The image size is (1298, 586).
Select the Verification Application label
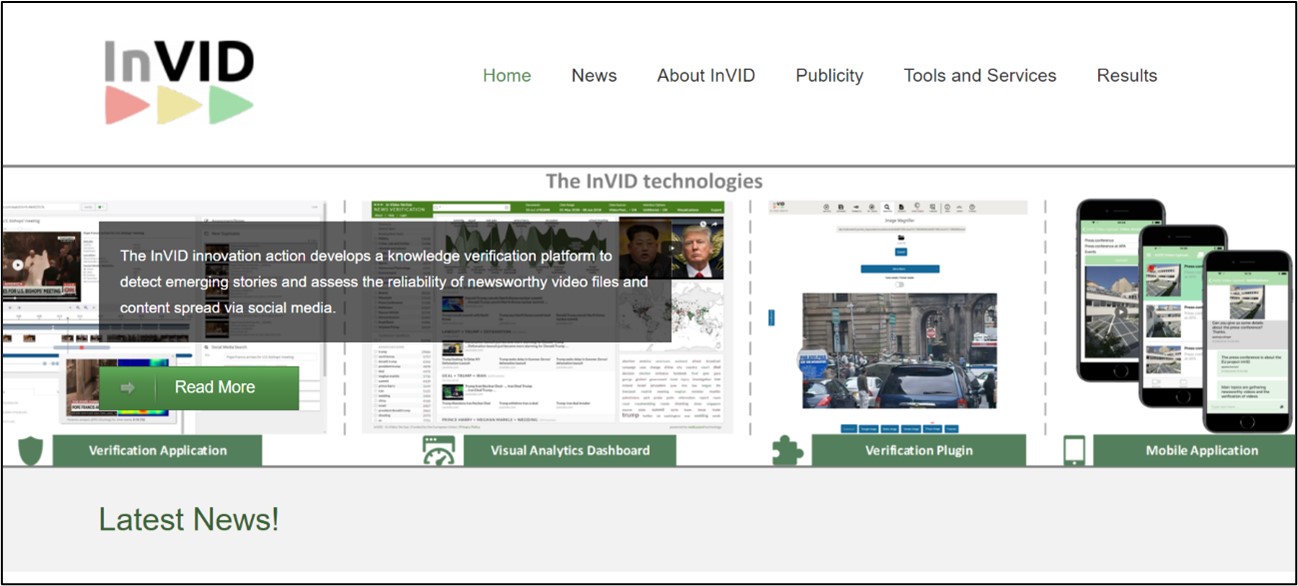tap(157, 451)
